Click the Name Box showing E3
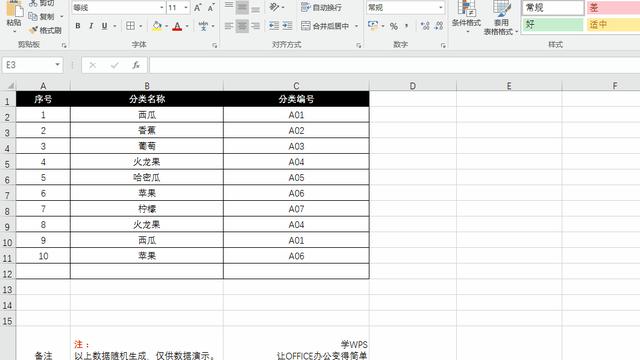The image size is (640, 360). tap(28, 65)
